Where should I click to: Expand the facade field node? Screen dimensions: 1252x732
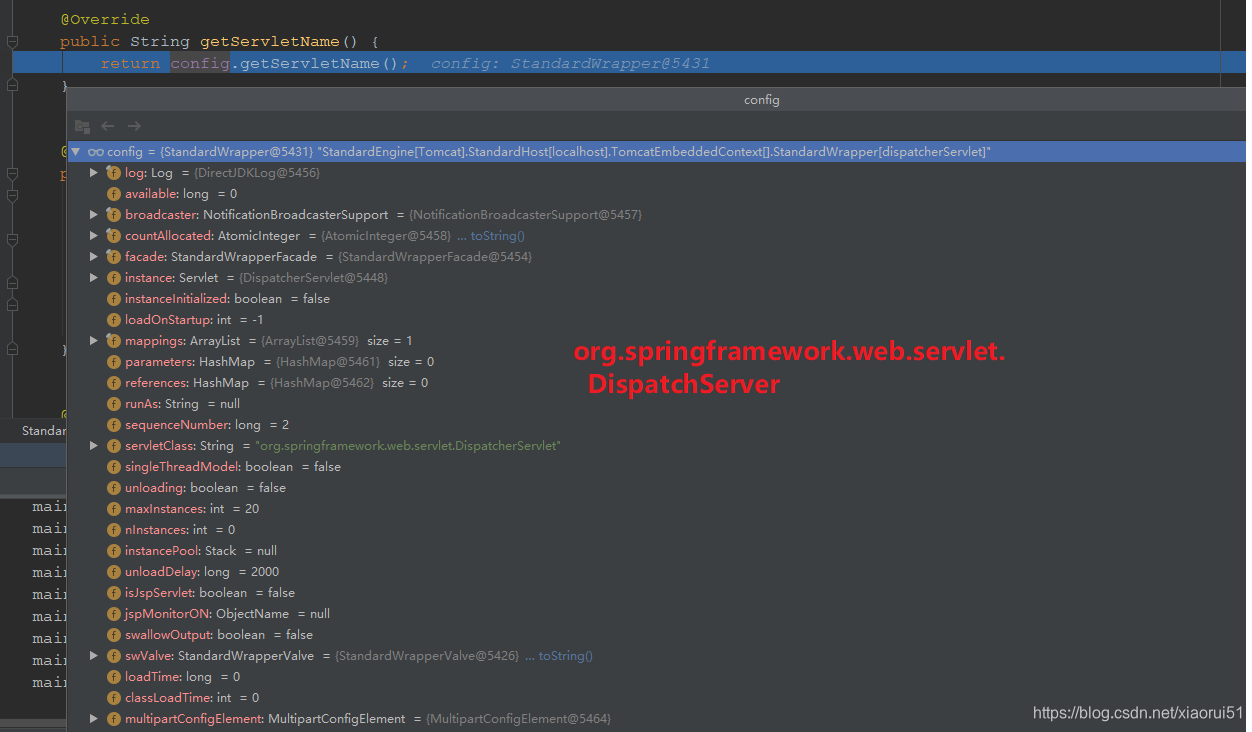point(94,257)
